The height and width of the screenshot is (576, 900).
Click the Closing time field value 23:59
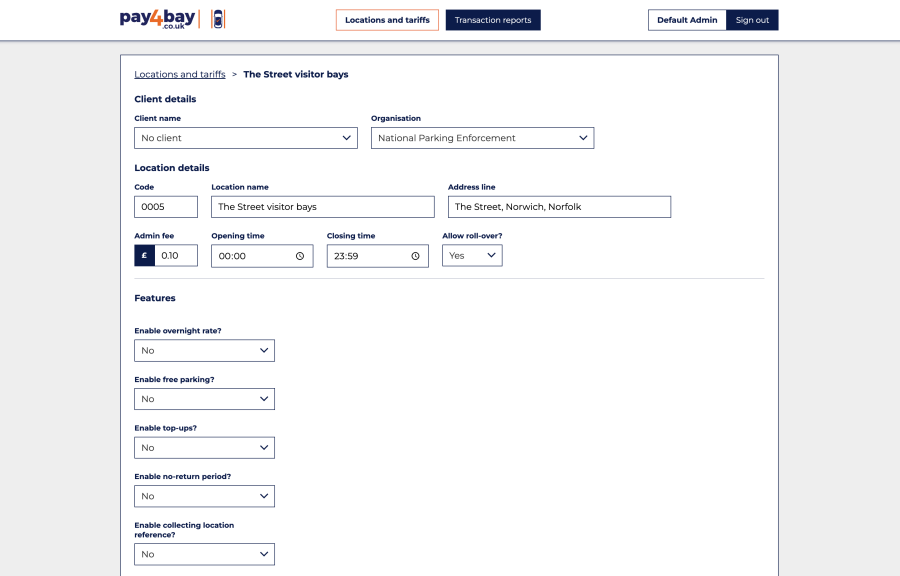tap(346, 256)
